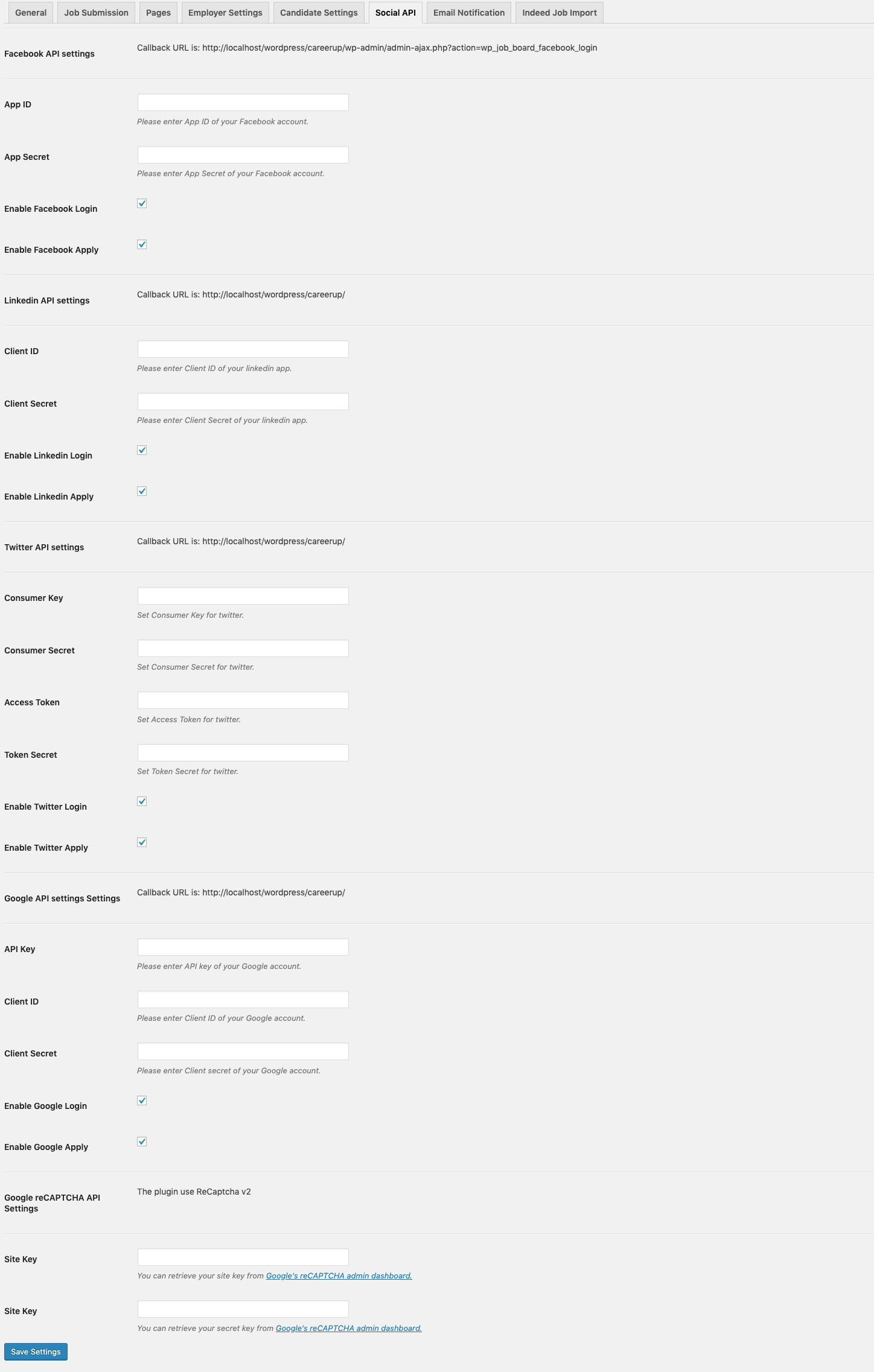
Task: Switch to the General tab
Action: click(31, 13)
